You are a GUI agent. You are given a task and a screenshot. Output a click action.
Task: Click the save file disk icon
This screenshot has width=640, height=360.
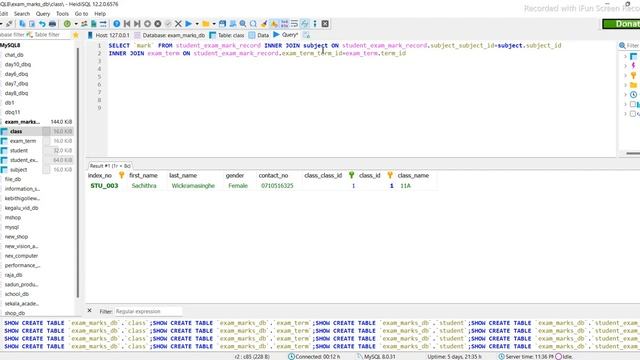click(x=222, y=24)
